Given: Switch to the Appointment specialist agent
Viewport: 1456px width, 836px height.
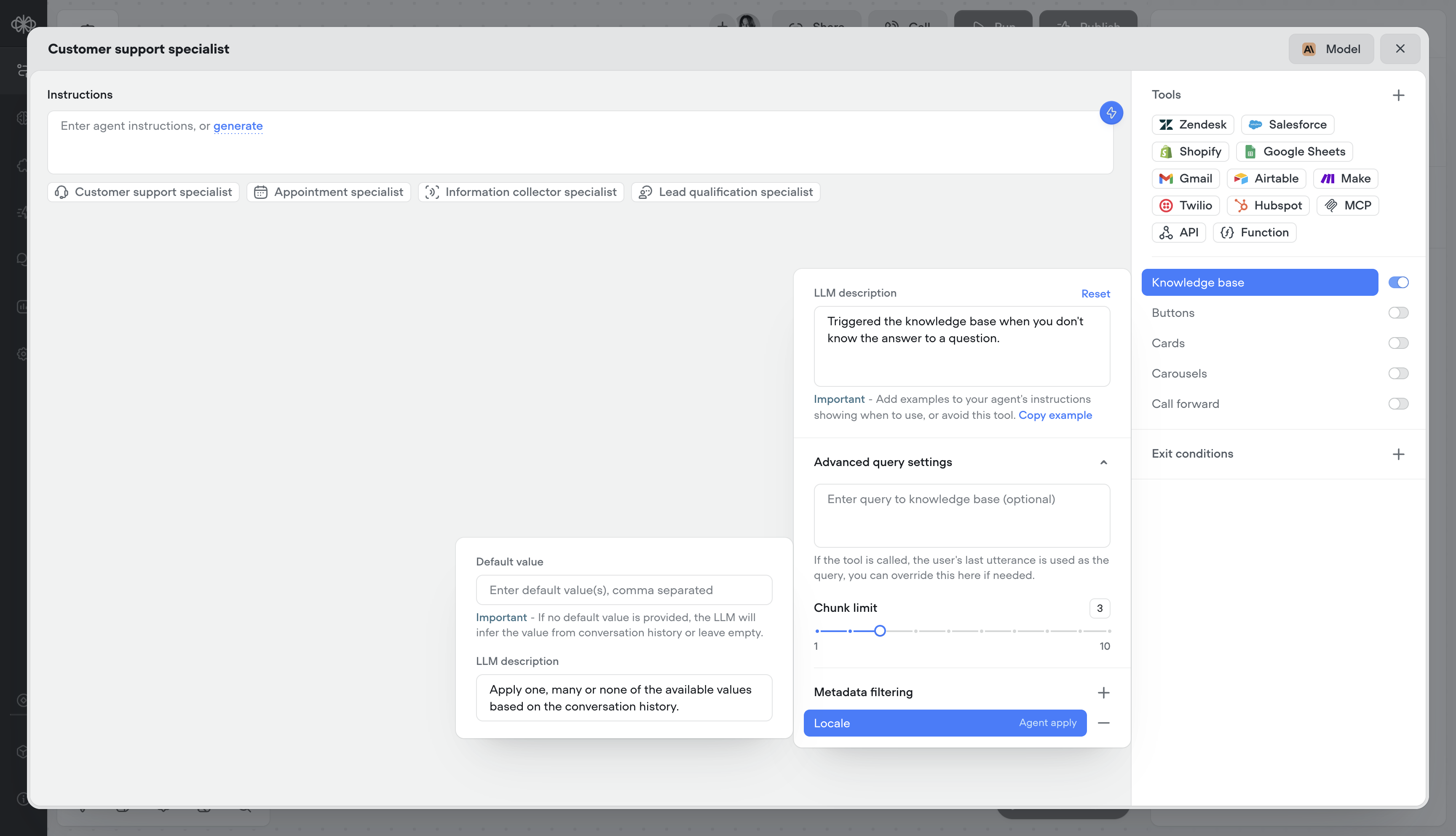Looking at the screenshot, I should pyautogui.click(x=329, y=192).
